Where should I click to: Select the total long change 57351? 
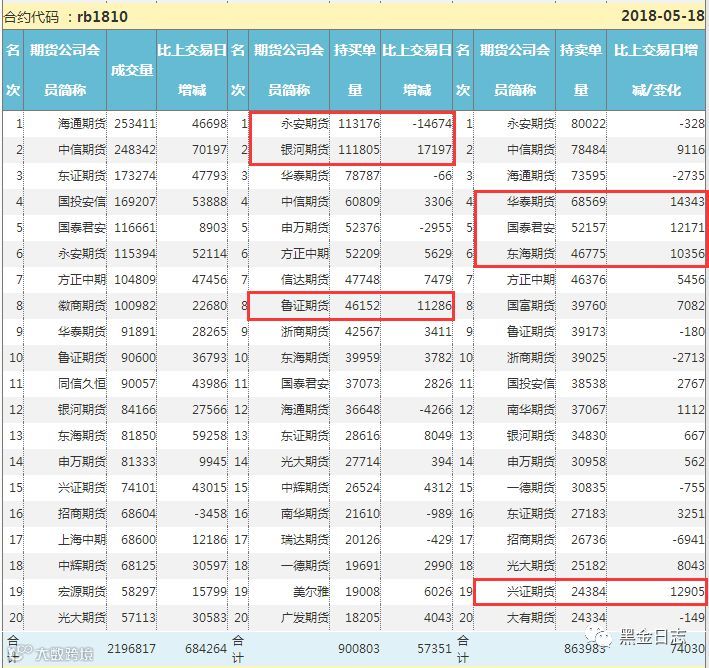pos(434,649)
